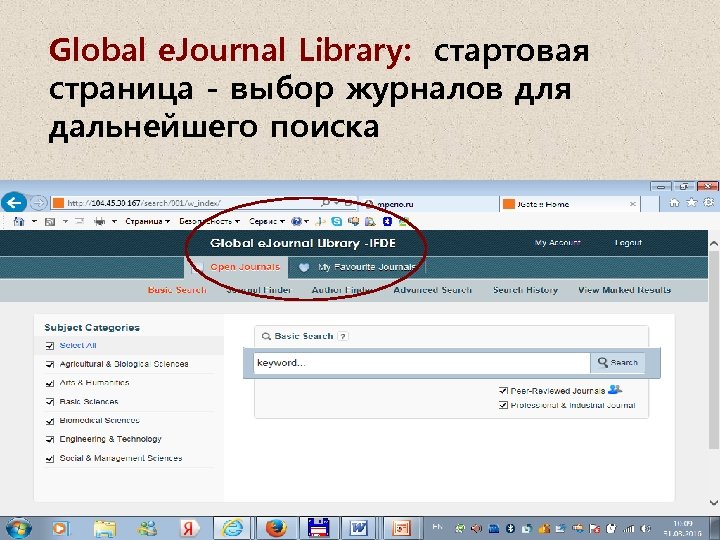720x540 pixels.
Task: Open Yandex browser from taskbar
Action: (x=189, y=529)
